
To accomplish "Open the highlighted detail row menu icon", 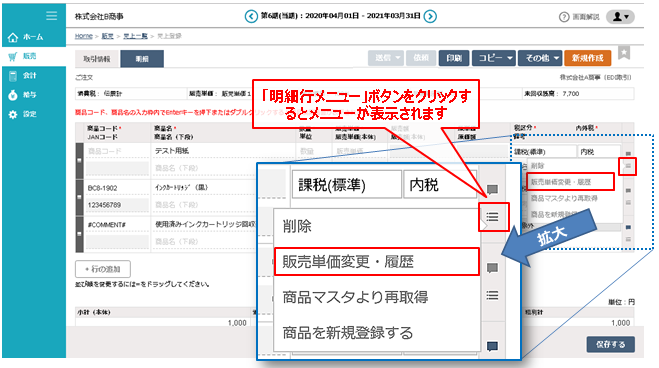I will tap(492, 217).
